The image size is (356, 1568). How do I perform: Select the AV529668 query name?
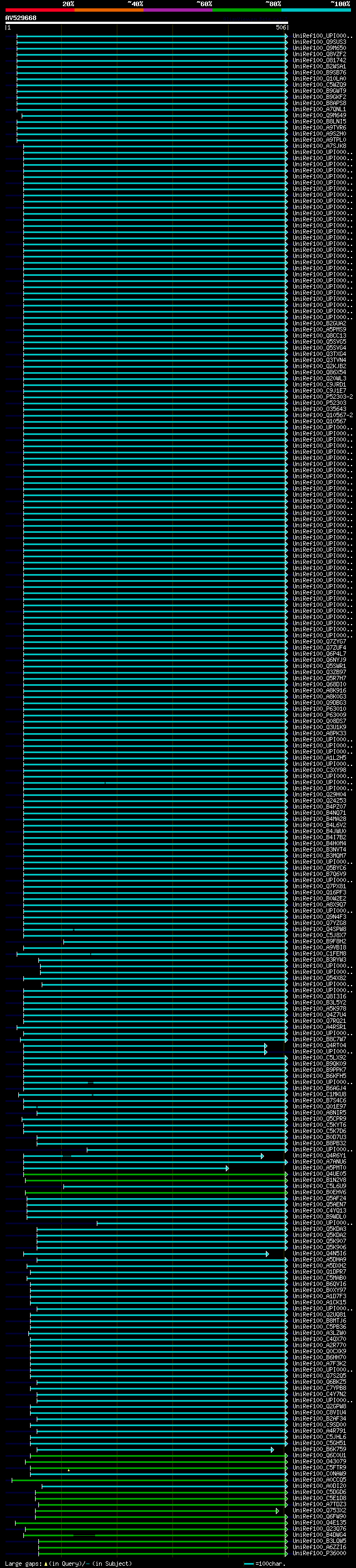coord(21,18)
